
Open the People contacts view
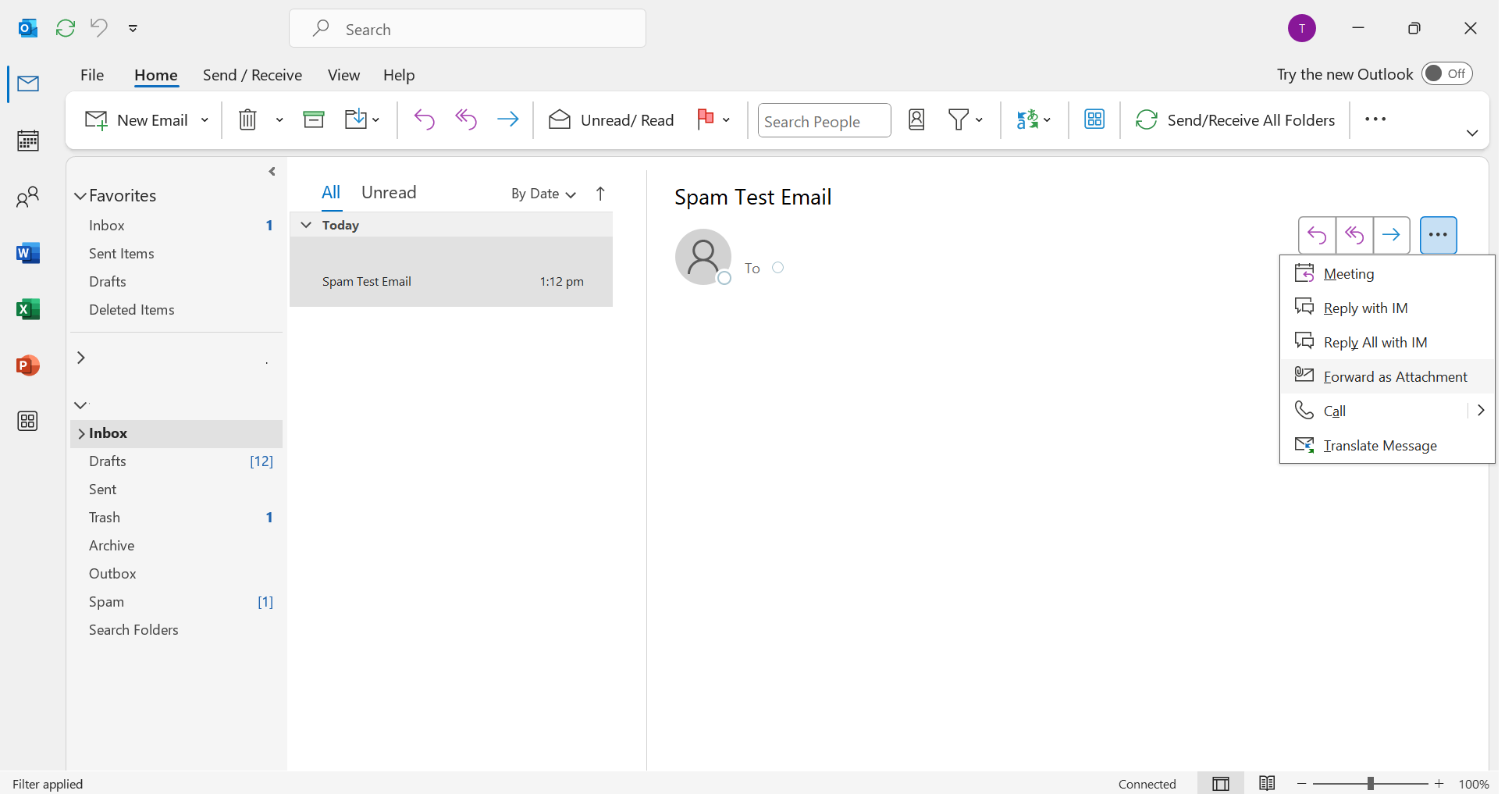click(x=28, y=197)
